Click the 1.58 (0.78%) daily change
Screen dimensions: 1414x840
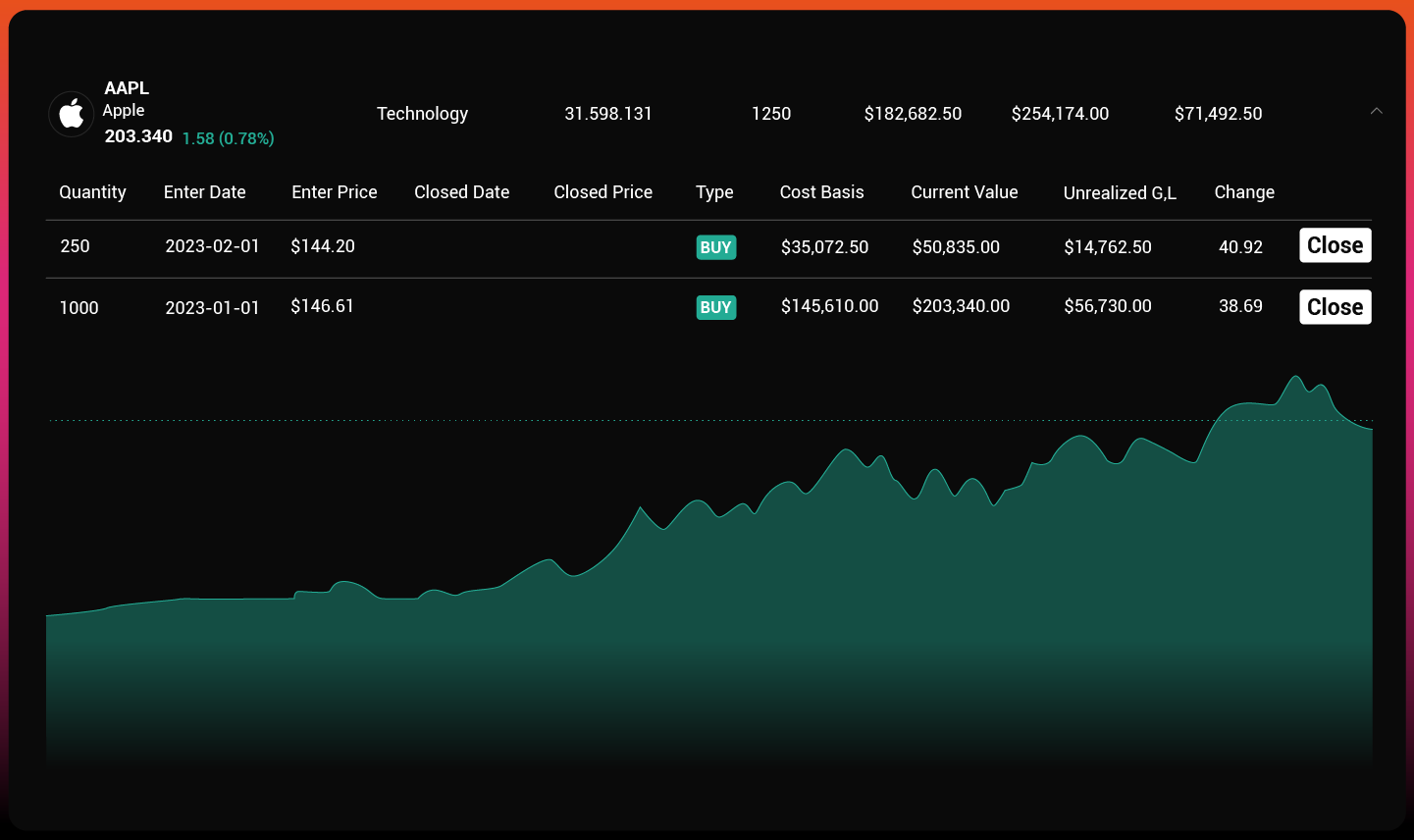[x=228, y=138]
